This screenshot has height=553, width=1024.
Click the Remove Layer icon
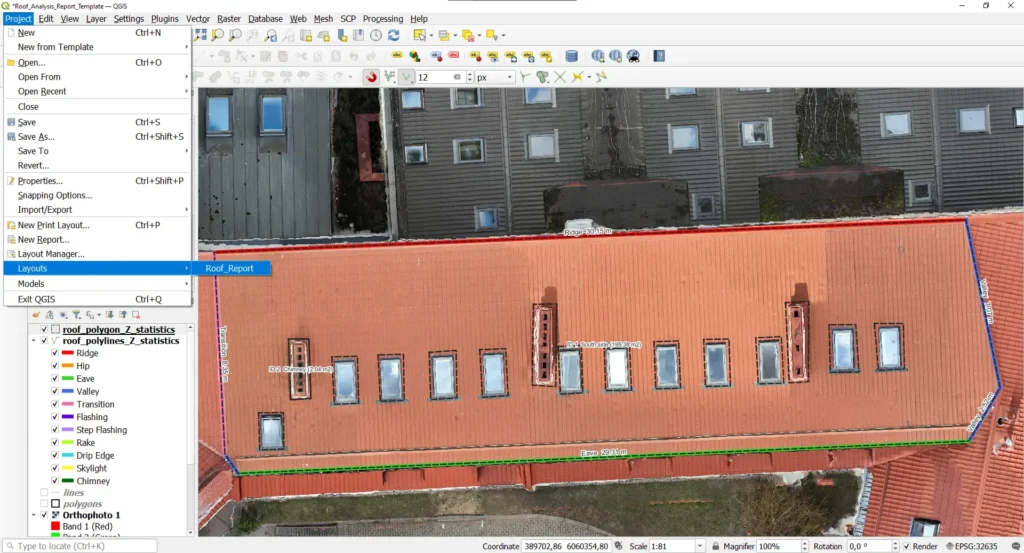click(x=136, y=315)
